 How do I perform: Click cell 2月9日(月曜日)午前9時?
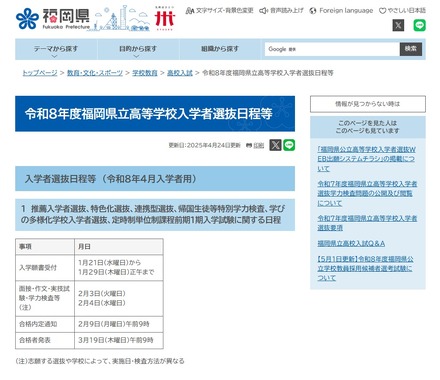click(119, 324)
